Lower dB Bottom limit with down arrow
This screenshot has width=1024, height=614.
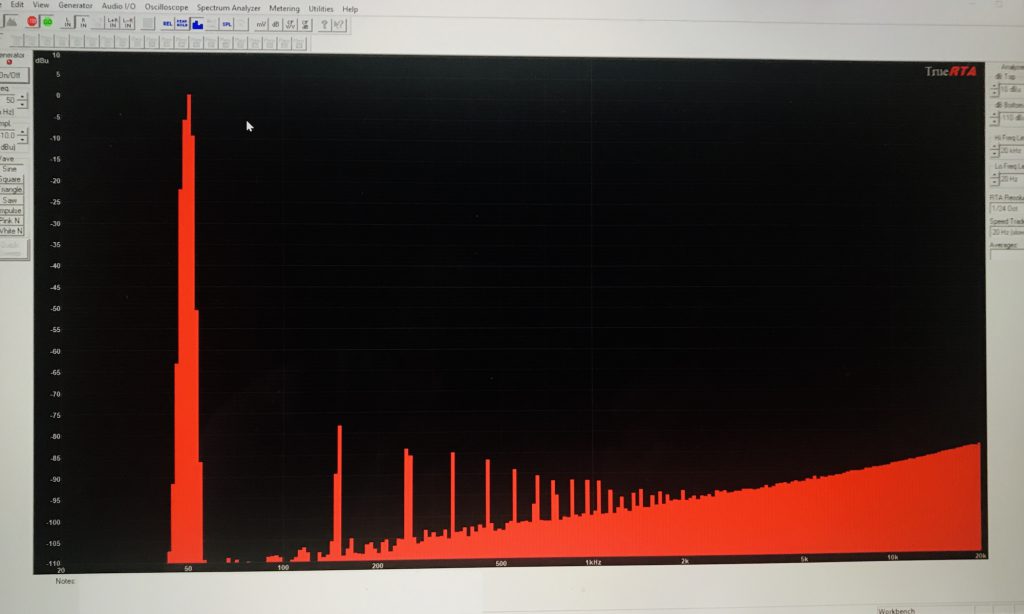click(x=995, y=122)
